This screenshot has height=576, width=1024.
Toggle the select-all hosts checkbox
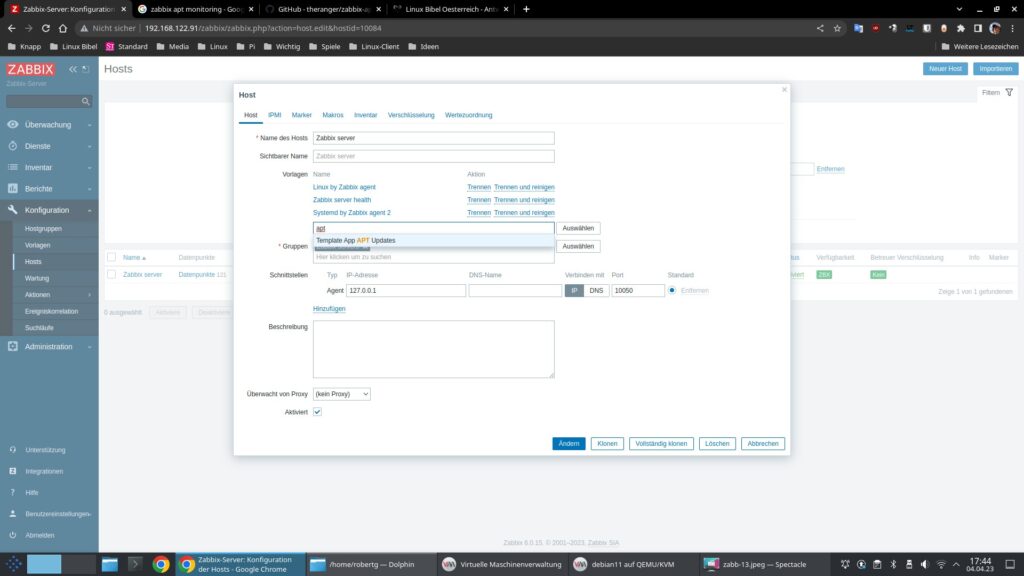coord(112,257)
